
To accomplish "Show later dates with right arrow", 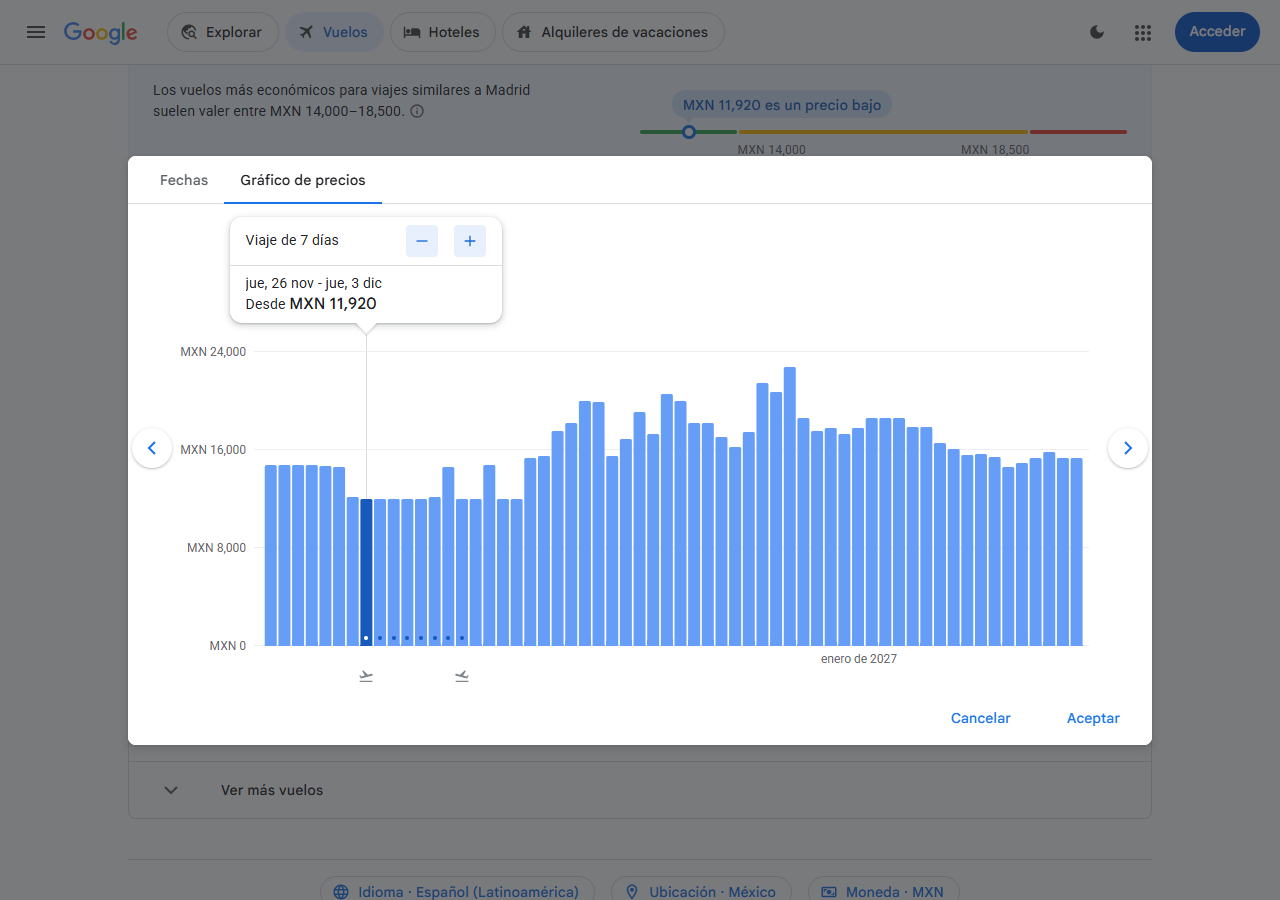I will [x=1128, y=448].
